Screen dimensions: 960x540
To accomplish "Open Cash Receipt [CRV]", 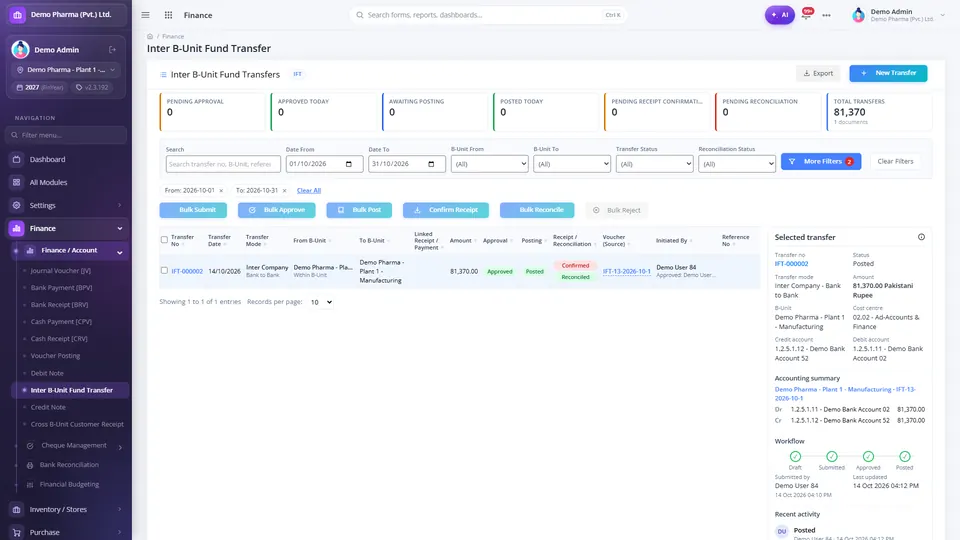I will (59, 339).
